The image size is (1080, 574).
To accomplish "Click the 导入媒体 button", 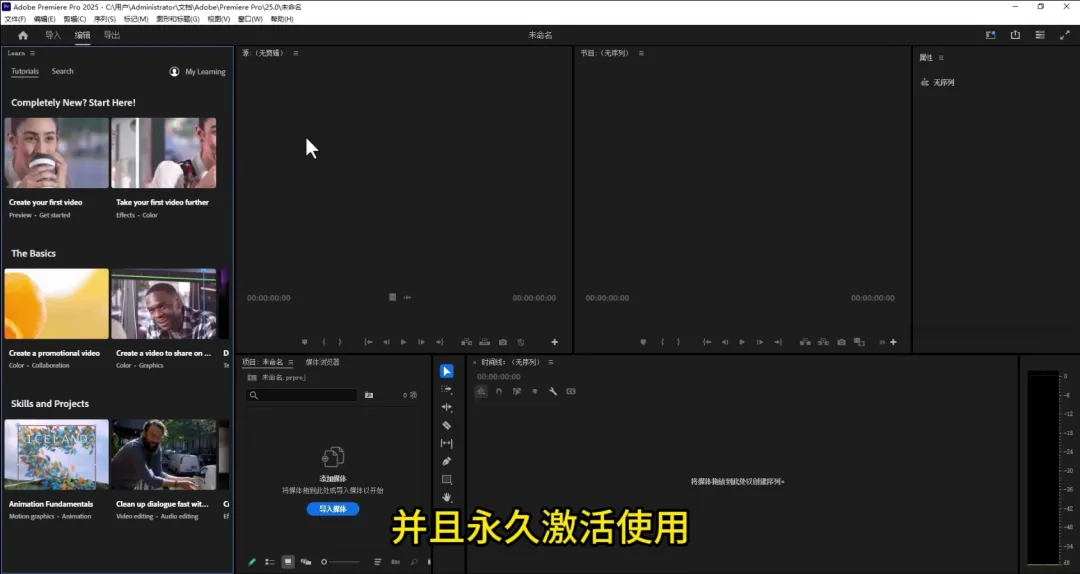I will click(333, 509).
